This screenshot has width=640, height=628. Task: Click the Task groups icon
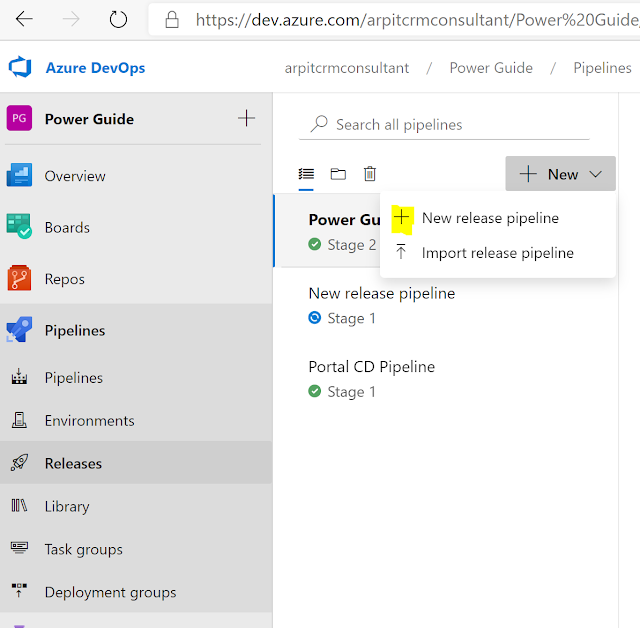click(x=19, y=548)
